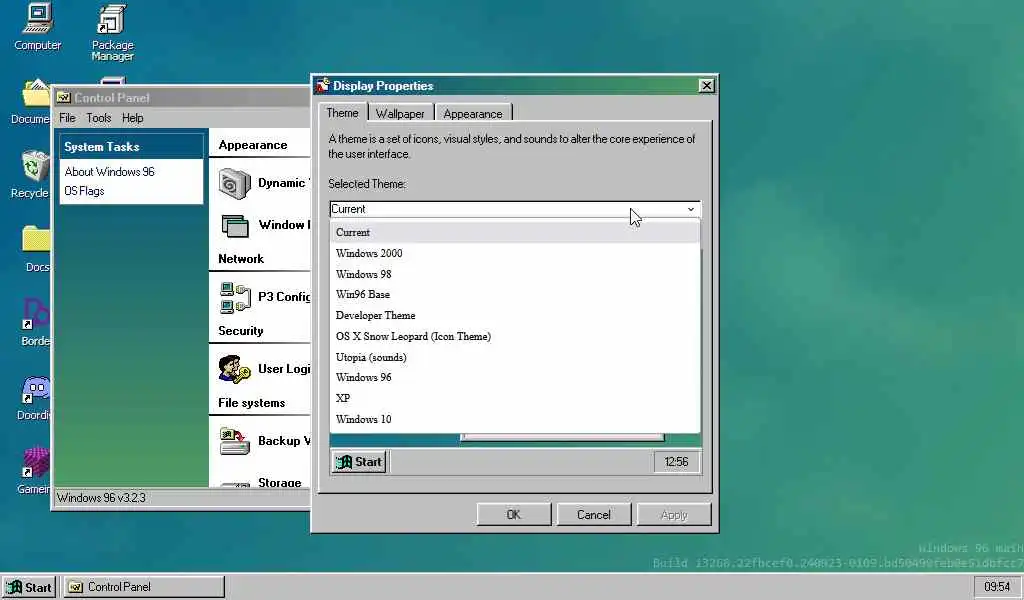Click the P3 Config network icon
The image size is (1024, 600).
234,298
